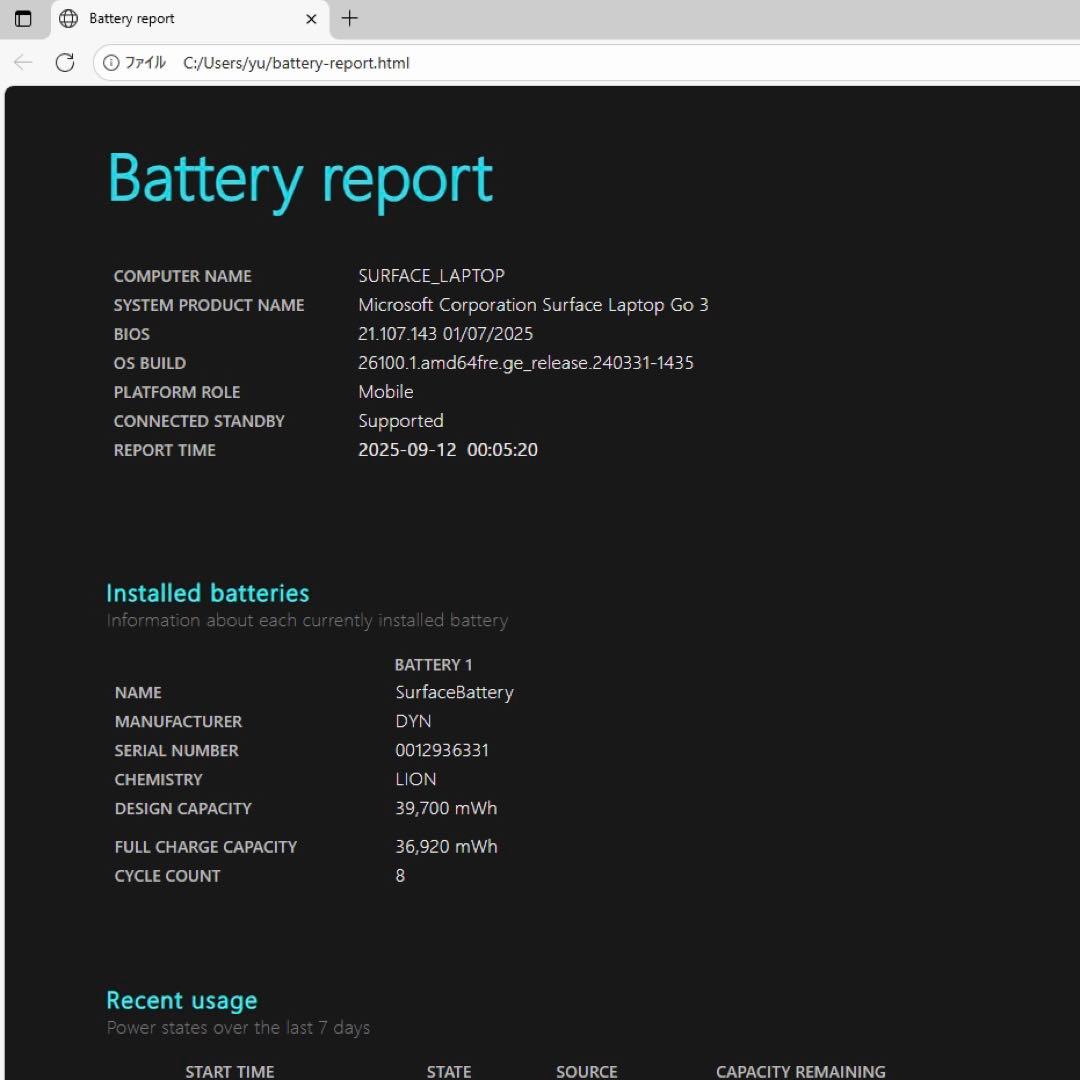
Task: Click the serial number 0012936331 text
Action: click(442, 750)
